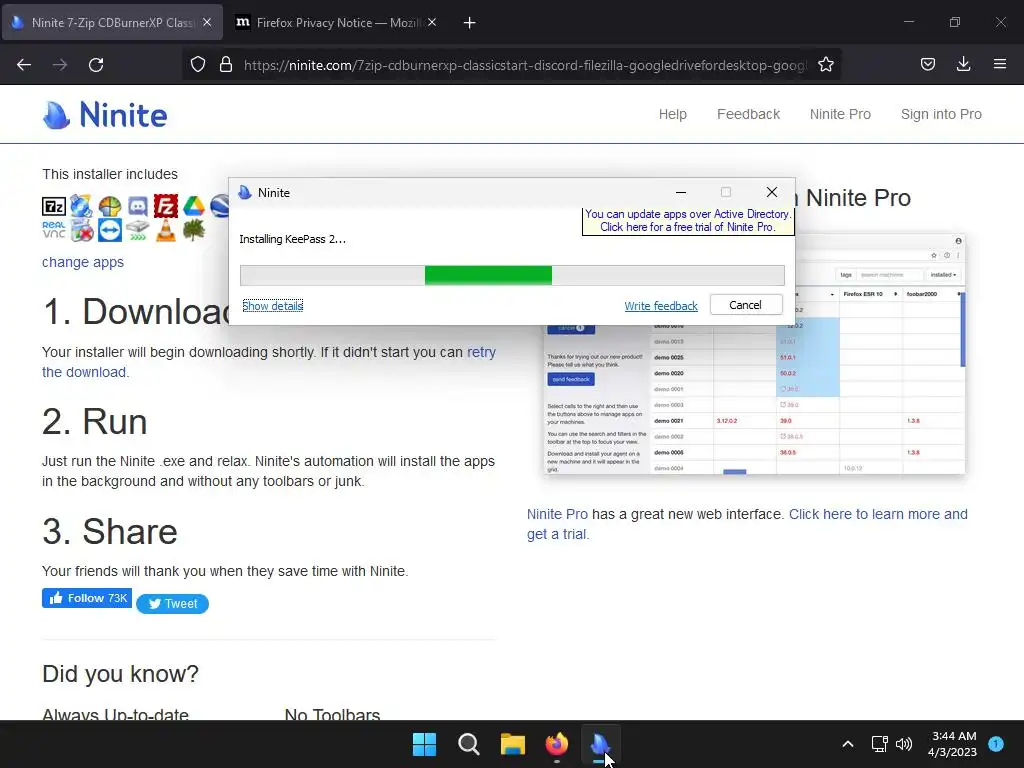
Task: Open the taskbar clock and date
Action: click(953, 744)
